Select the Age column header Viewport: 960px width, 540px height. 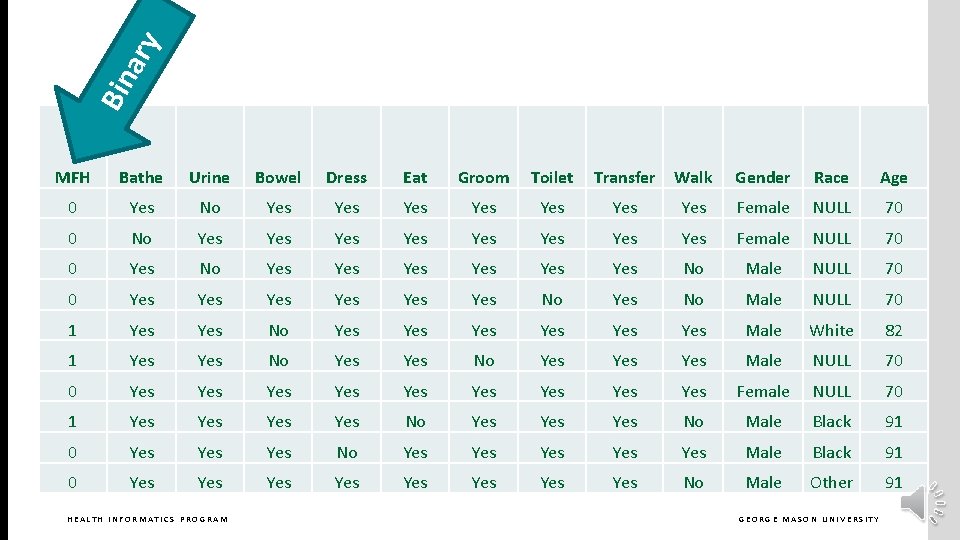(893, 178)
